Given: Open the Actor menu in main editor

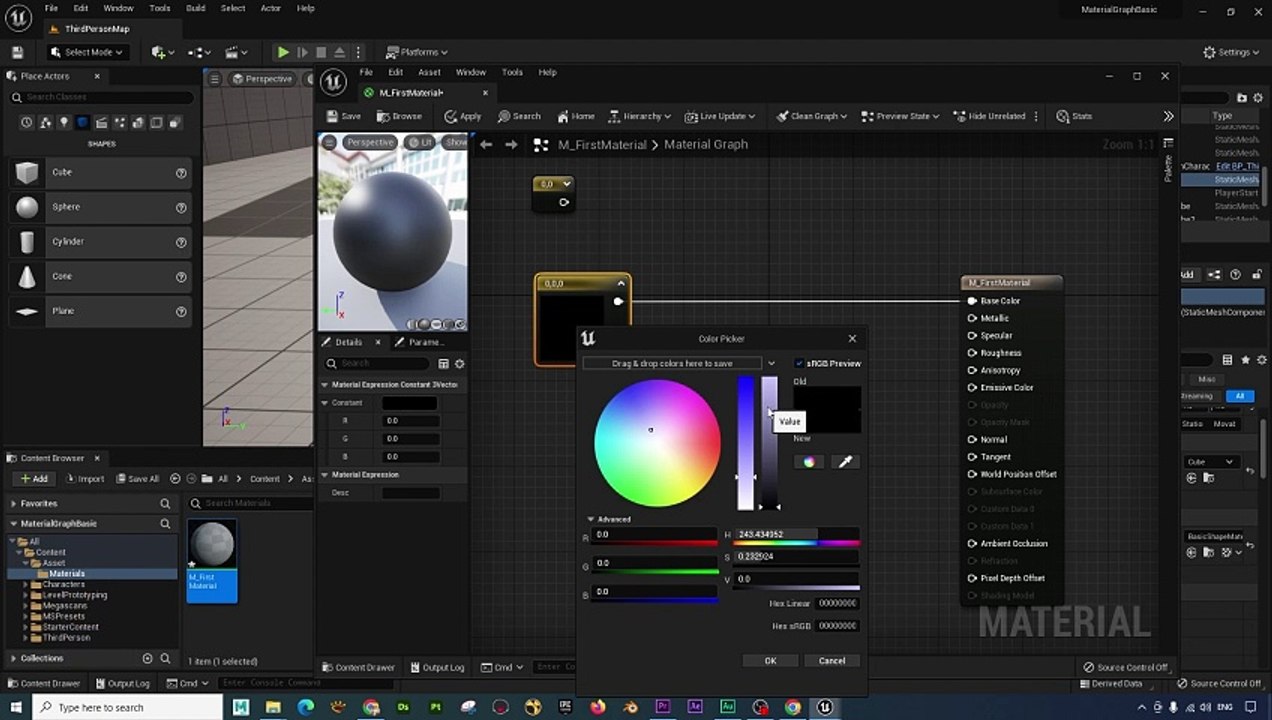Looking at the screenshot, I should [x=271, y=8].
